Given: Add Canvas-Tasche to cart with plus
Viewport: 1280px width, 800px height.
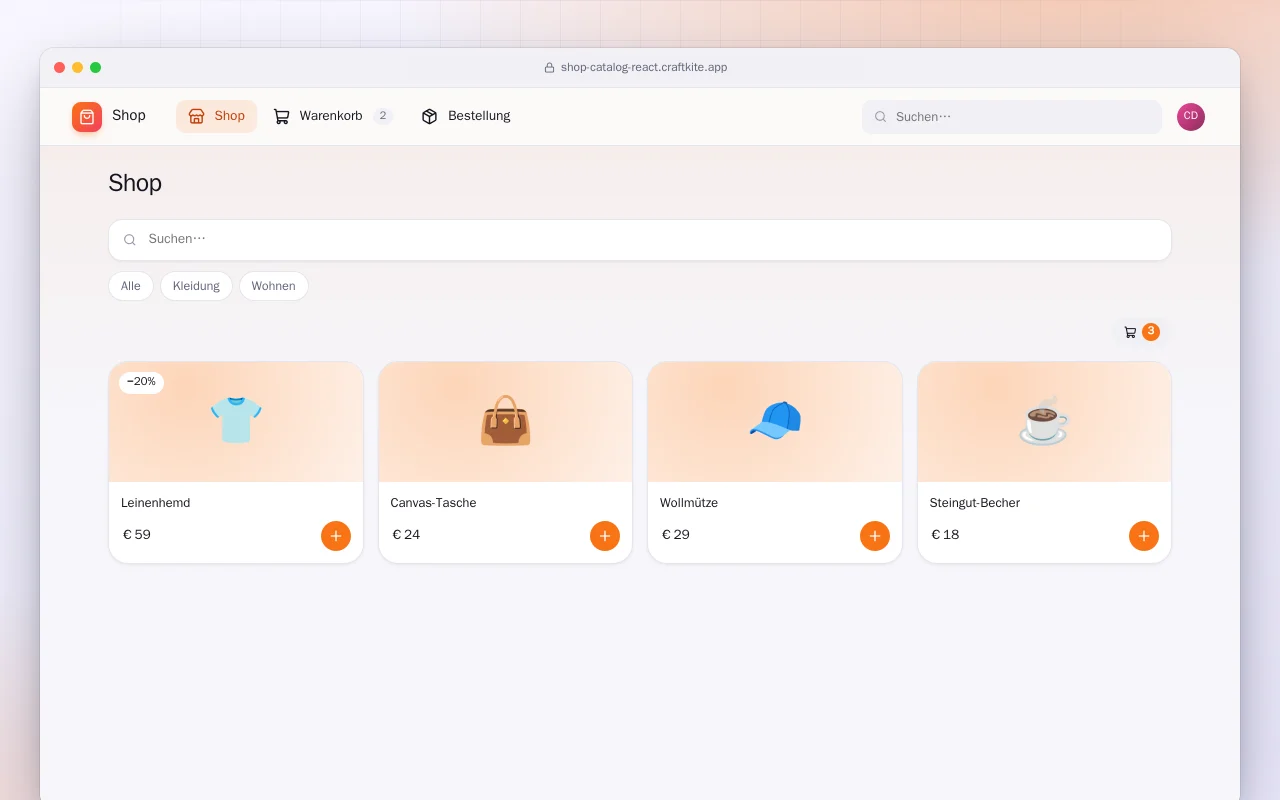Looking at the screenshot, I should click(x=605, y=536).
